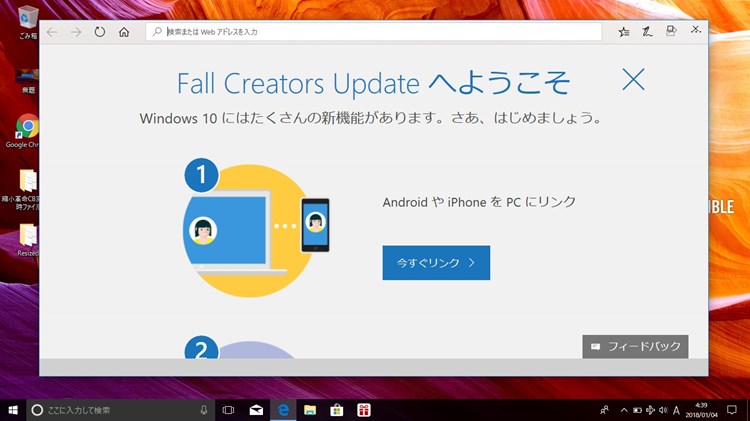Select the 縮小革命CB folder on the desktop

point(22,189)
